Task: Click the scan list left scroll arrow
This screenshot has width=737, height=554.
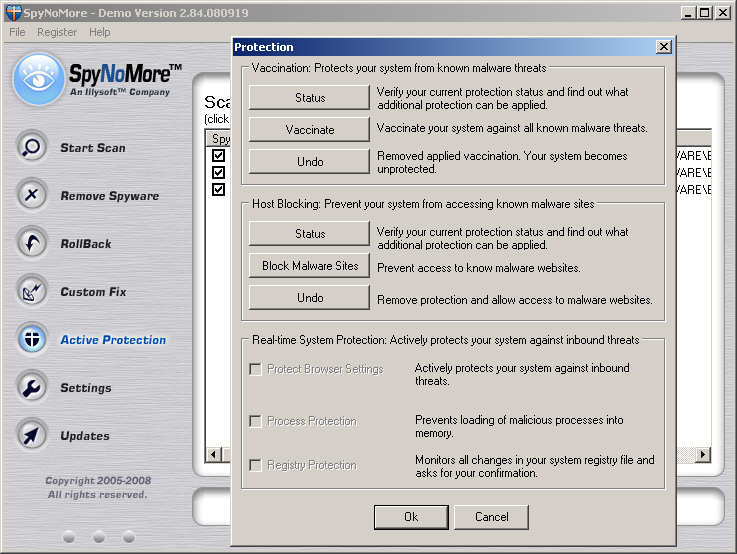Action: click(x=213, y=454)
